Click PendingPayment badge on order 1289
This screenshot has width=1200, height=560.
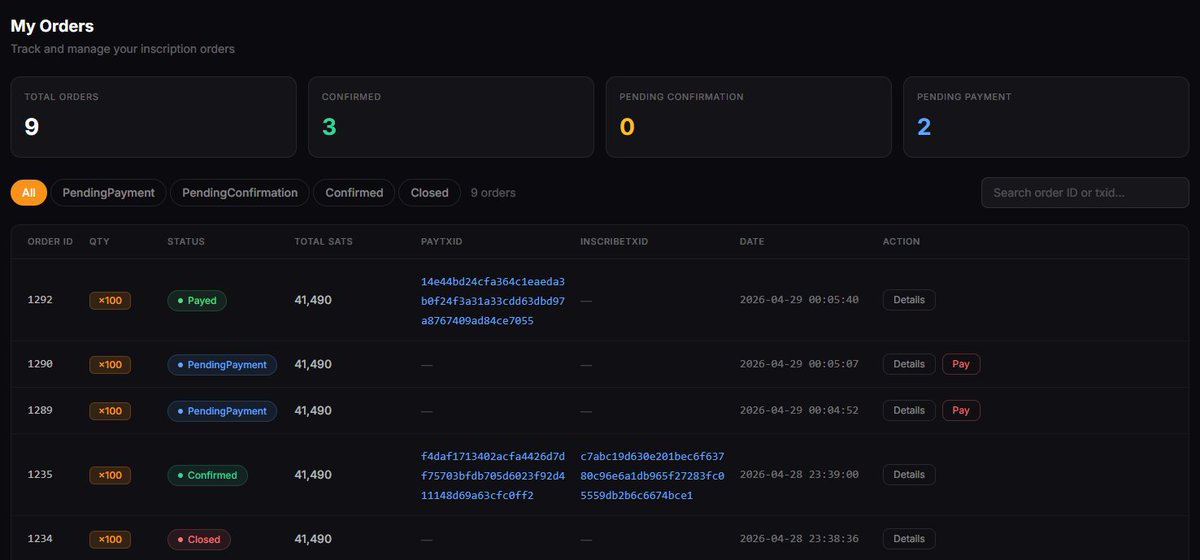coord(222,410)
